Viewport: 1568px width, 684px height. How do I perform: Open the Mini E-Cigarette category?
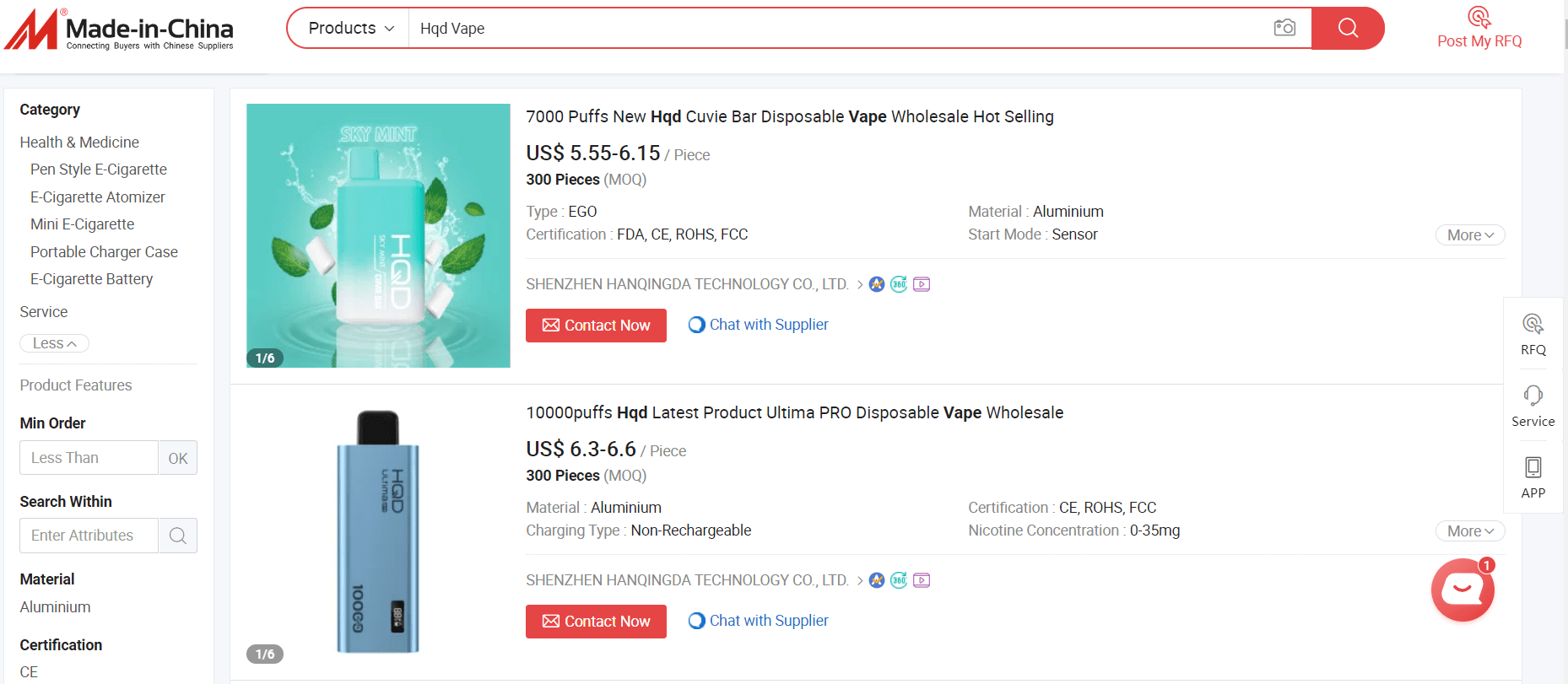pyautogui.click(x=83, y=224)
